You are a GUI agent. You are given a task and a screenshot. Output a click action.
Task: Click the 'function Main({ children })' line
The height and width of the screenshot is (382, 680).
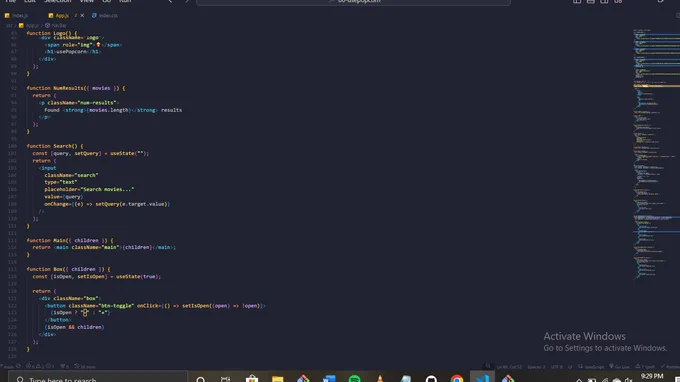[70, 240]
